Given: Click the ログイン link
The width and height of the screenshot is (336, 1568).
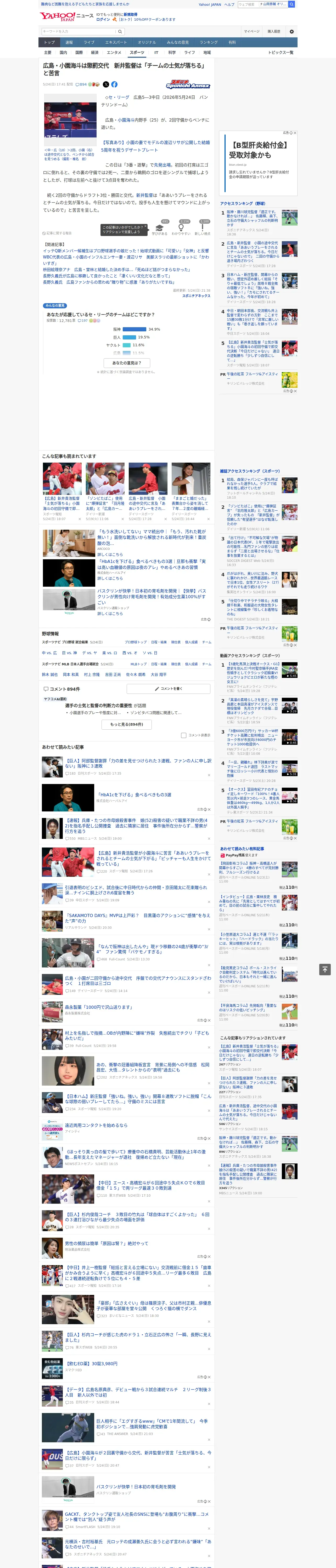Looking at the screenshot, I should tap(103, 20).
